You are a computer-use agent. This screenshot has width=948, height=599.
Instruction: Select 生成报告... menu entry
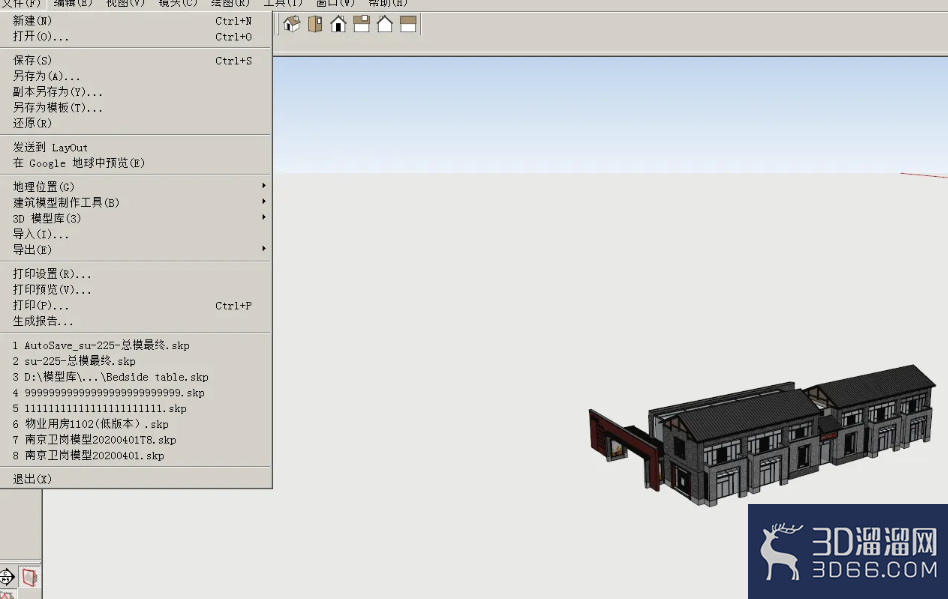pyautogui.click(x=135, y=320)
